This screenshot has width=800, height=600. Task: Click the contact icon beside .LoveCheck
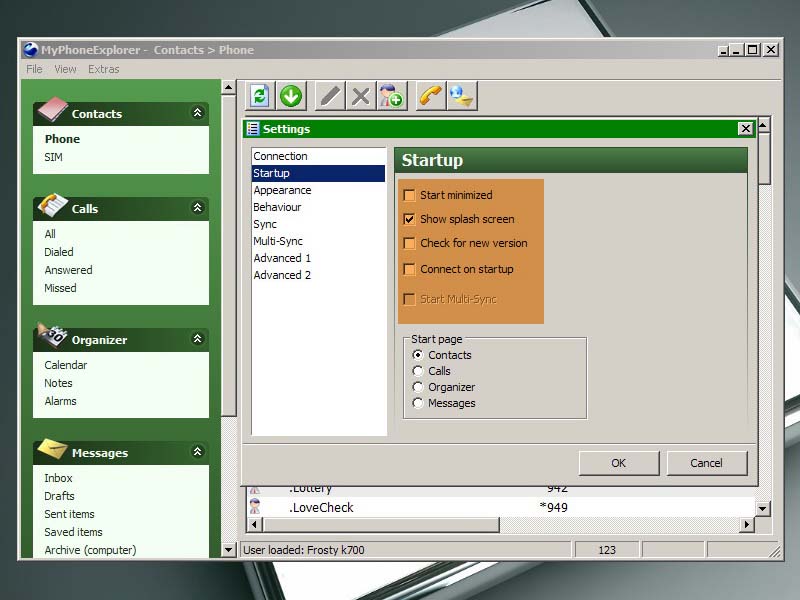pos(255,507)
